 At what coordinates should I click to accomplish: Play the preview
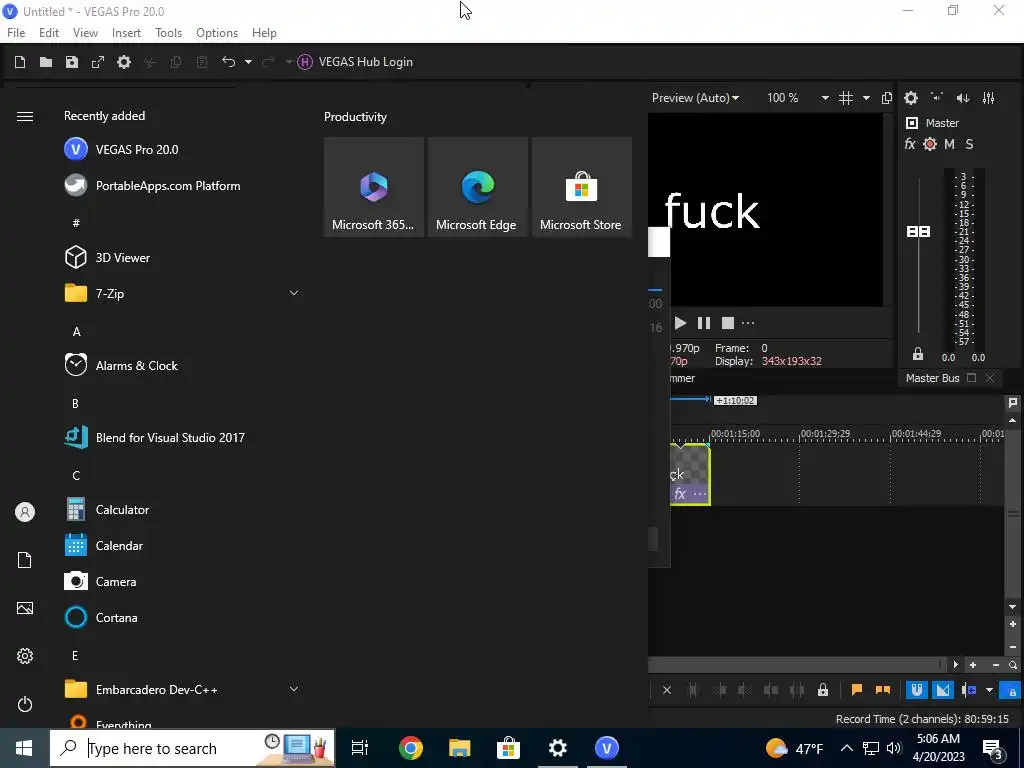coord(680,323)
